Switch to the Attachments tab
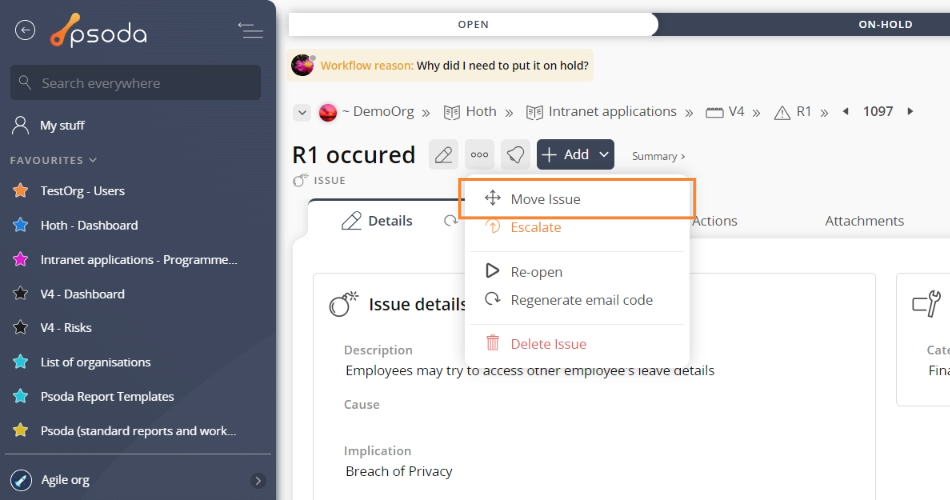The image size is (950, 500). coord(864,221)
